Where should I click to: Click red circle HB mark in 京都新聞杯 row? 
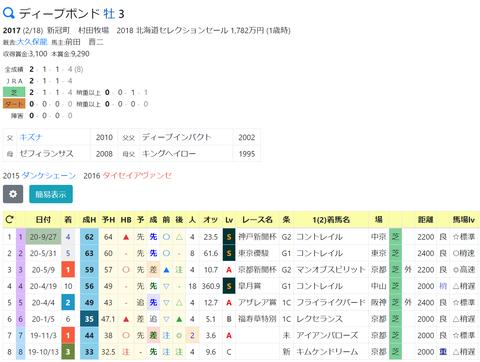126,270
